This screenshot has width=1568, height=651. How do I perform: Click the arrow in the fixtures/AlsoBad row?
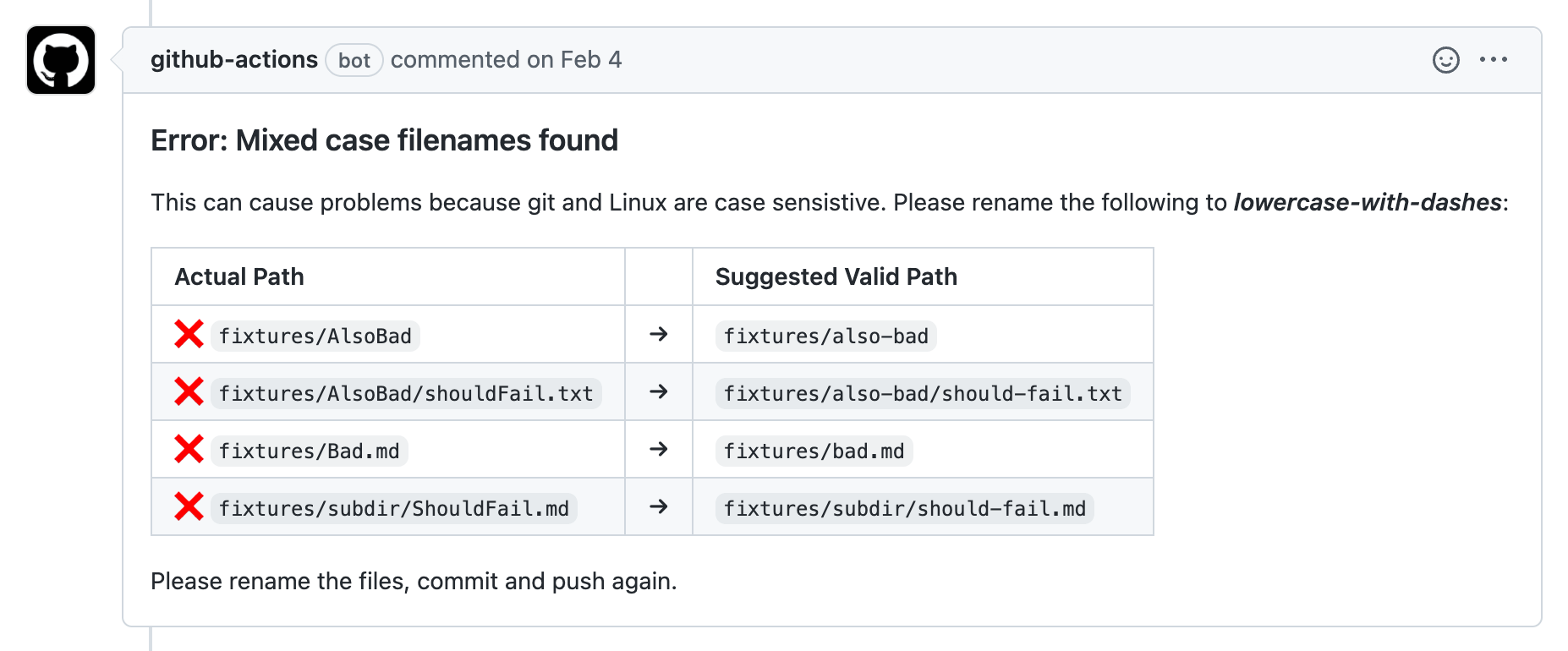point(659,335)
